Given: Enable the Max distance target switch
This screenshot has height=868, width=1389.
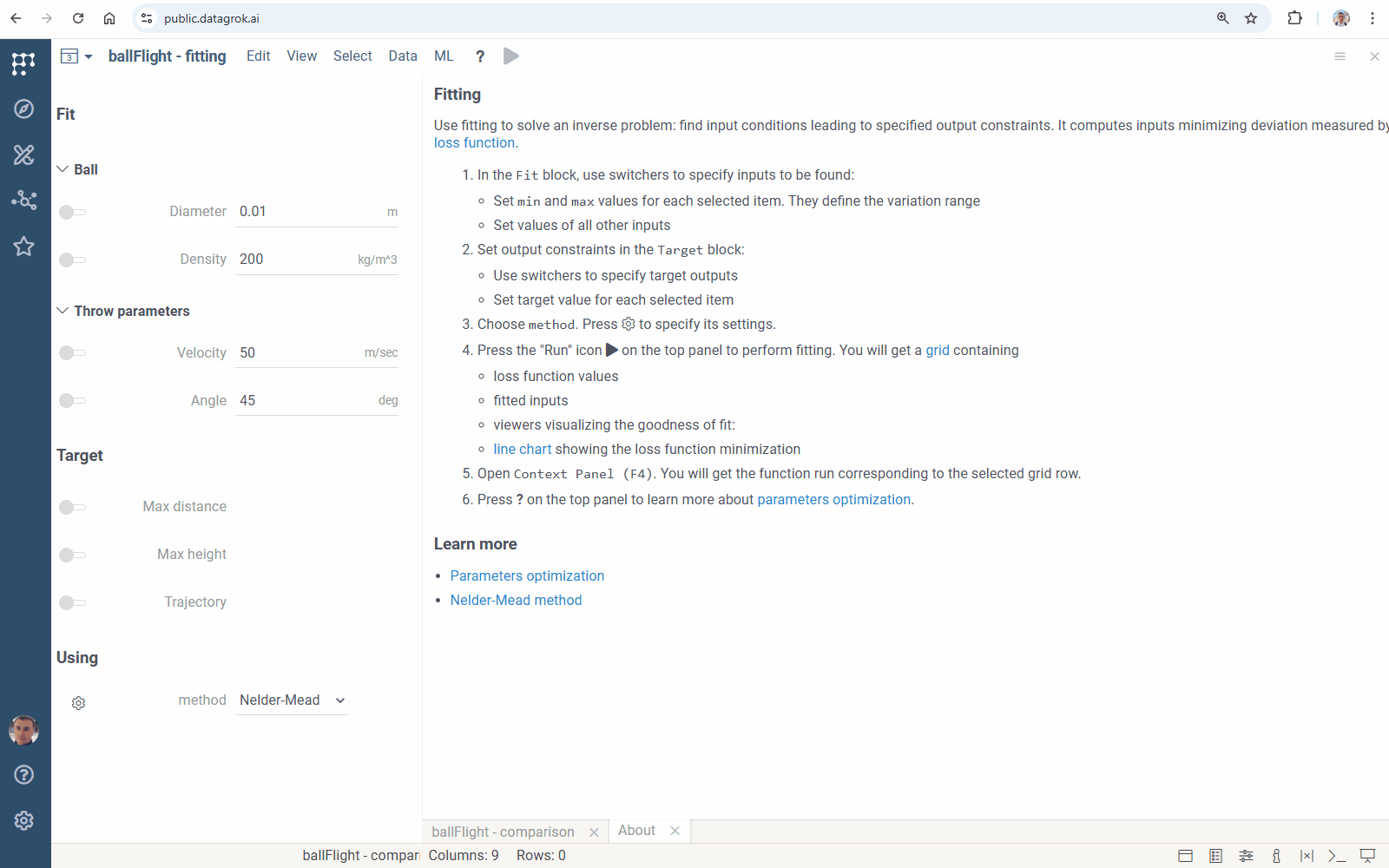Looking at the screenshot, I should (x=72, y=507).
